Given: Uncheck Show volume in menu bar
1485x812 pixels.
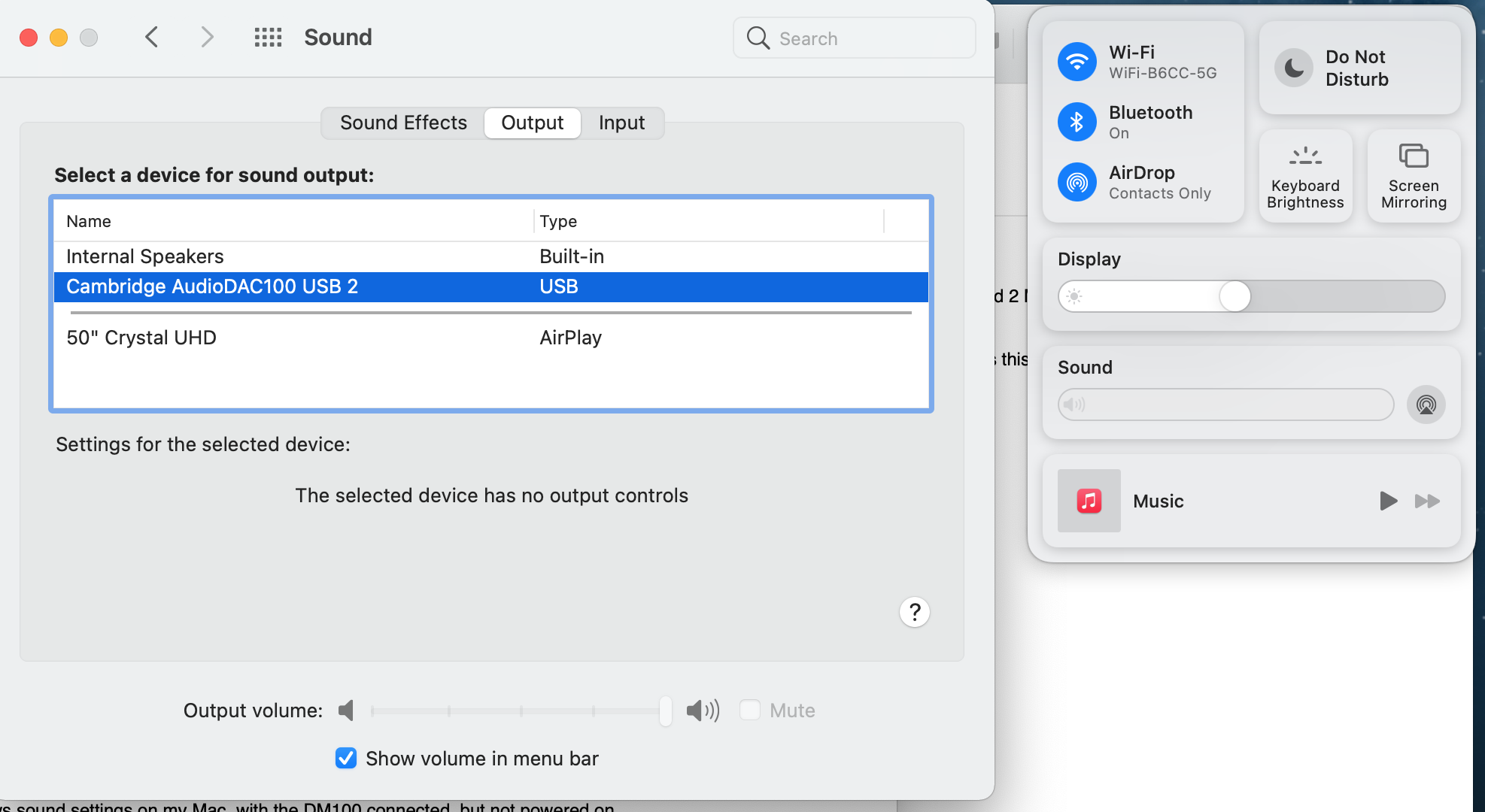Looking at the screenshot, I should point(345,758).
